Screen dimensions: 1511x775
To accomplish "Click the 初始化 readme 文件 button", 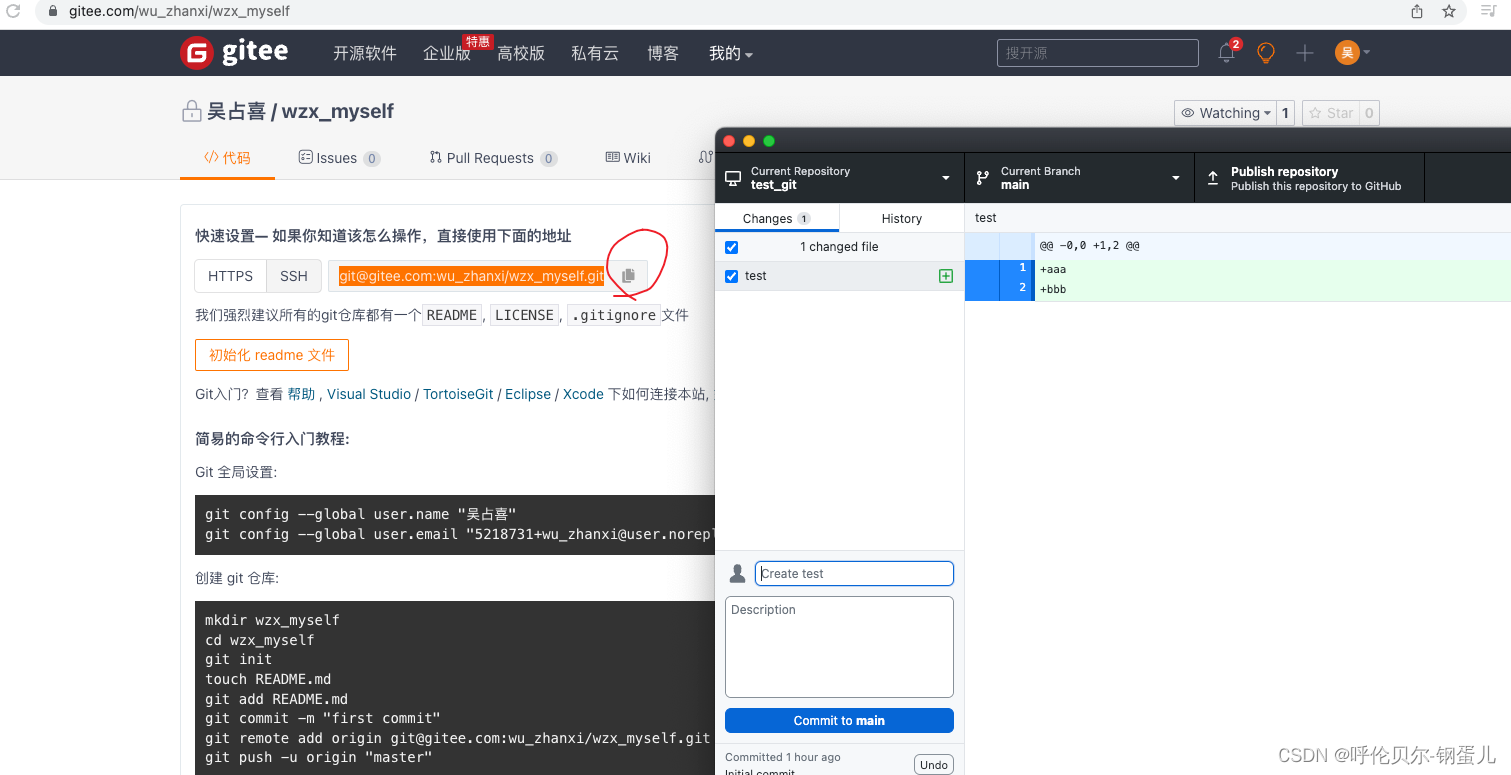I will 272,355.
